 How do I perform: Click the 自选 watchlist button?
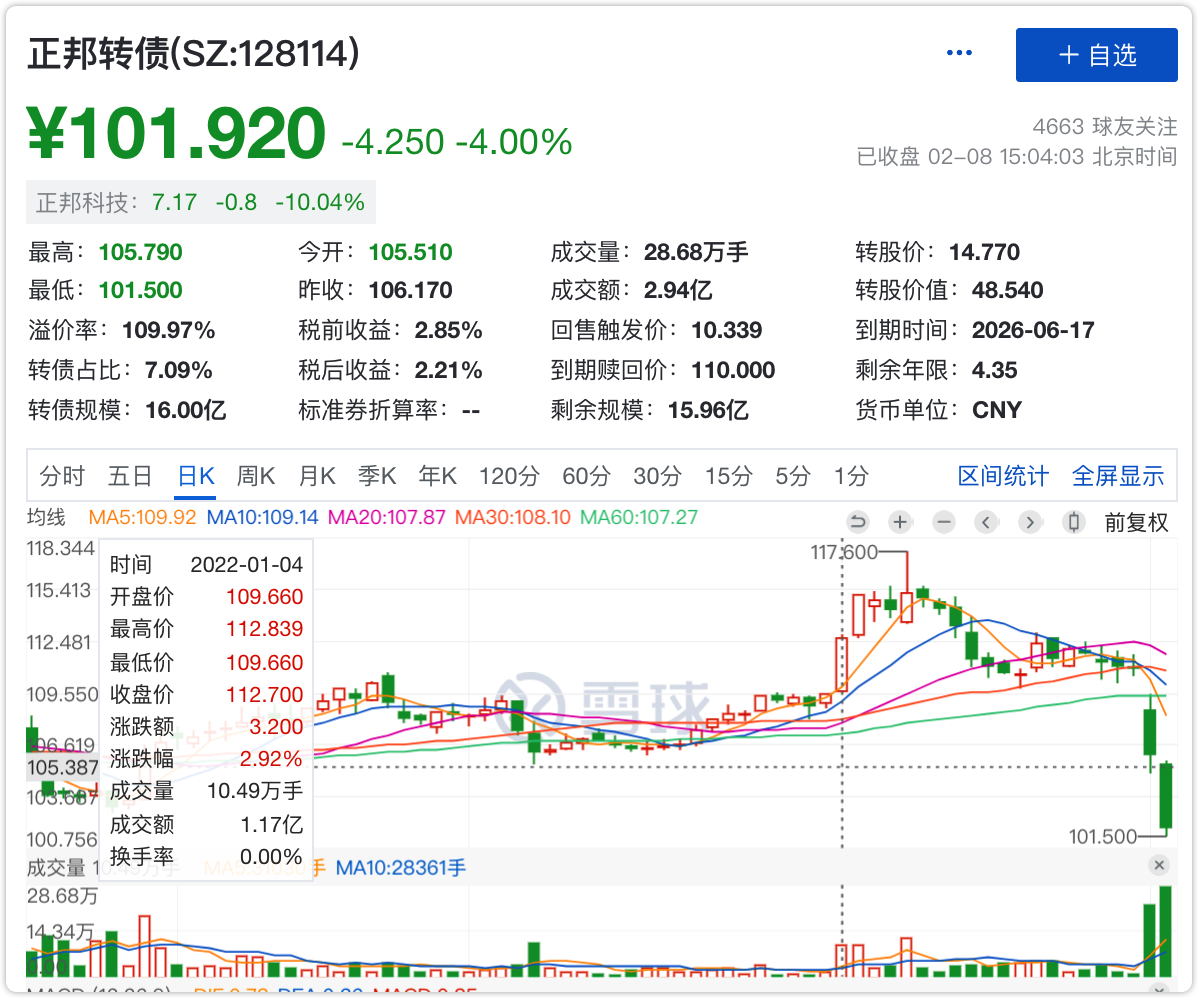1096,55
